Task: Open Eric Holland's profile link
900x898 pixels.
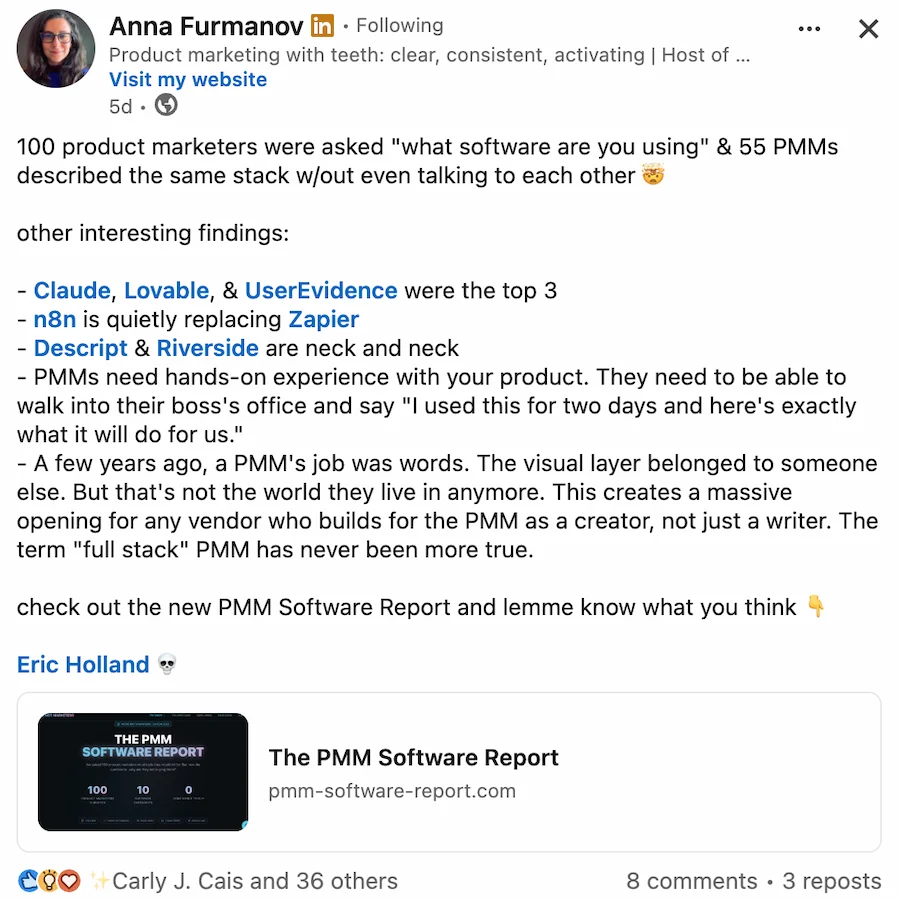Action: 83,664
